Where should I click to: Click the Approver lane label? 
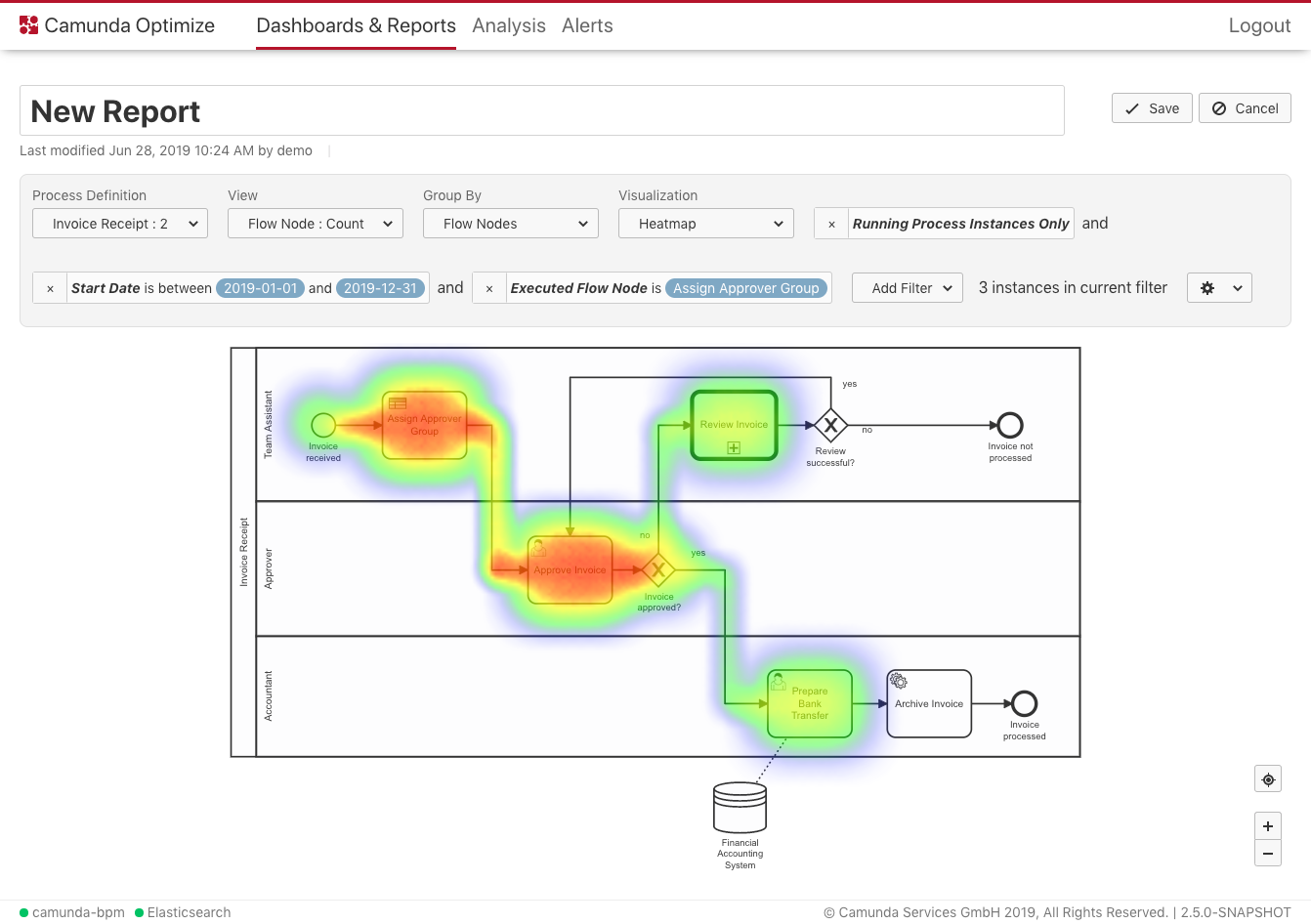[x=269, y=568]
